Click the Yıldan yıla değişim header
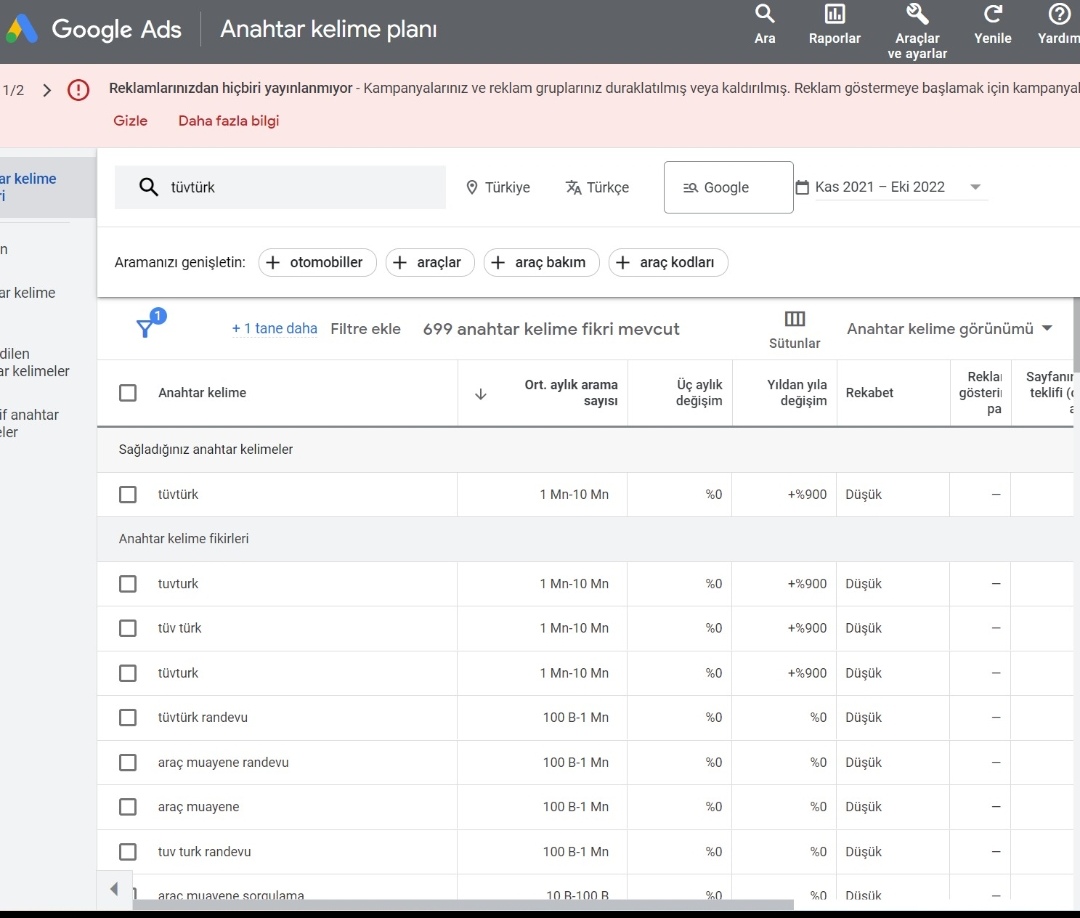The height and width of the screenshot is (918, 1080). tap(797, 393)
